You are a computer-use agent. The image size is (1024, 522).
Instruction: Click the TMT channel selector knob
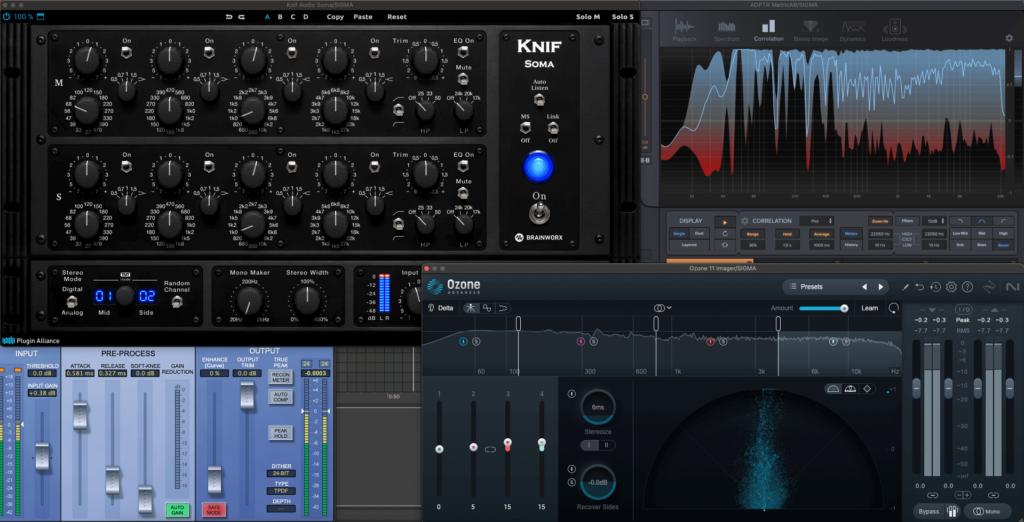pos(125,296)
